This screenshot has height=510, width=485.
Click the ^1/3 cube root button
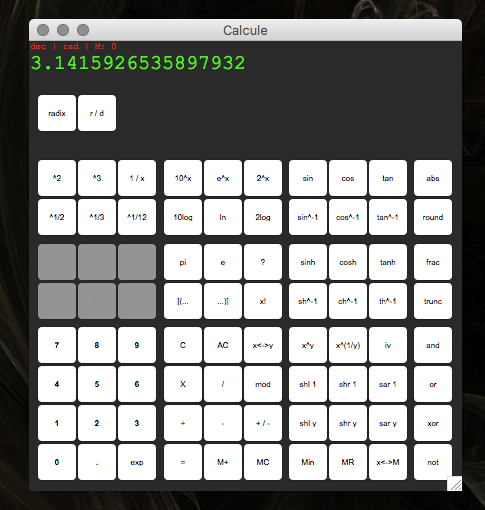pyautogui.click(x=97, y=217)
